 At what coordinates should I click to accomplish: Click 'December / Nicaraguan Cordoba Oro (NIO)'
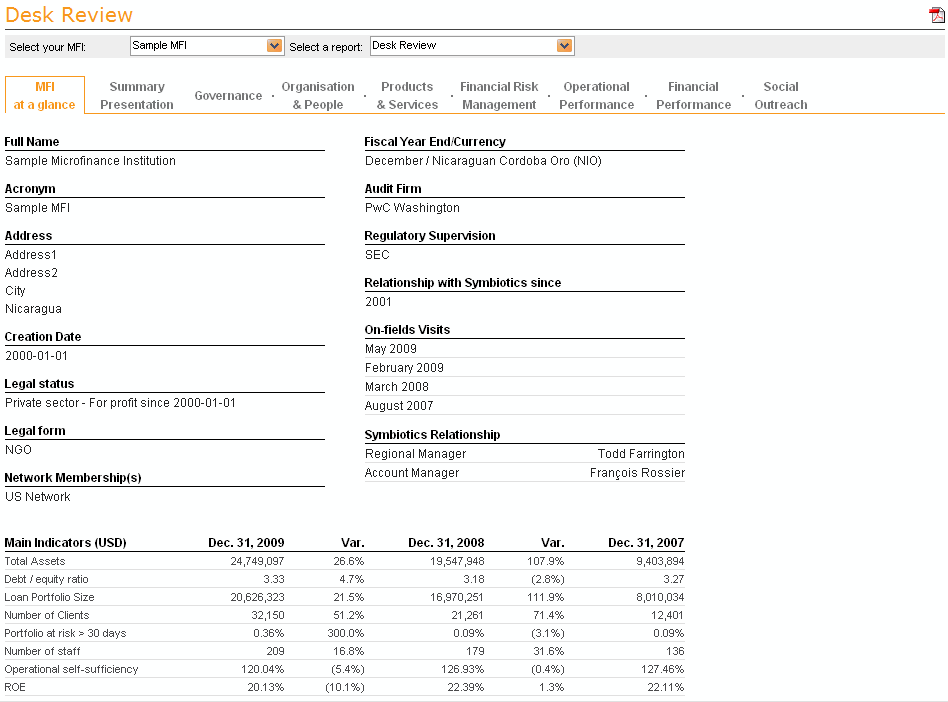pyautogui.click(x=483, y=161)
